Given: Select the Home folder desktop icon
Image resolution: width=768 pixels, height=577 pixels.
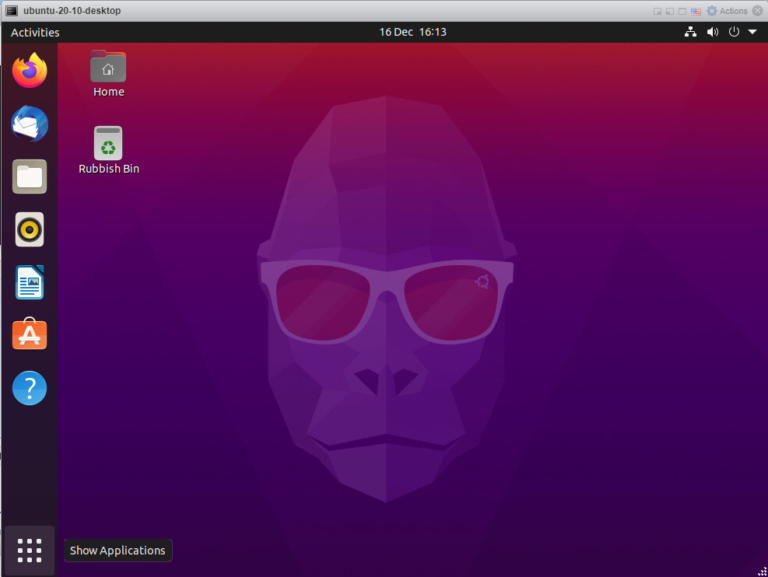Looking at the screenshot, I should tap(108, 67).
